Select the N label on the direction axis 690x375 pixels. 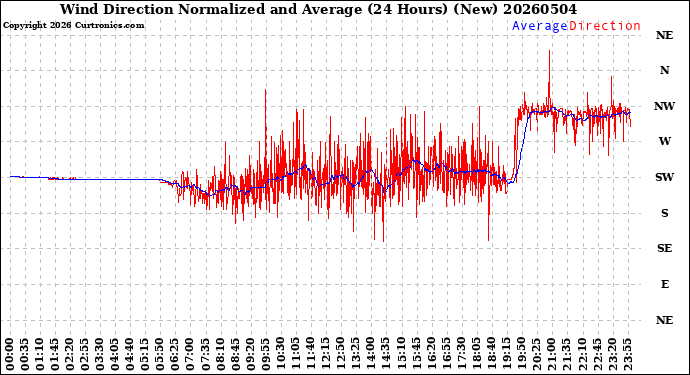(664, 70)
